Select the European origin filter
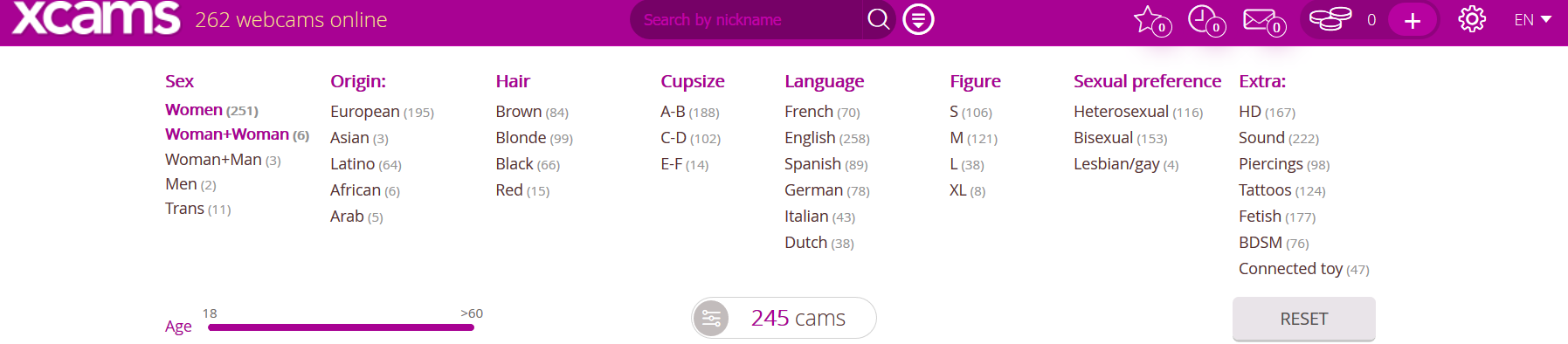Image resolution: width=1568 pixels, height=344 pixels. coord(382,112)
